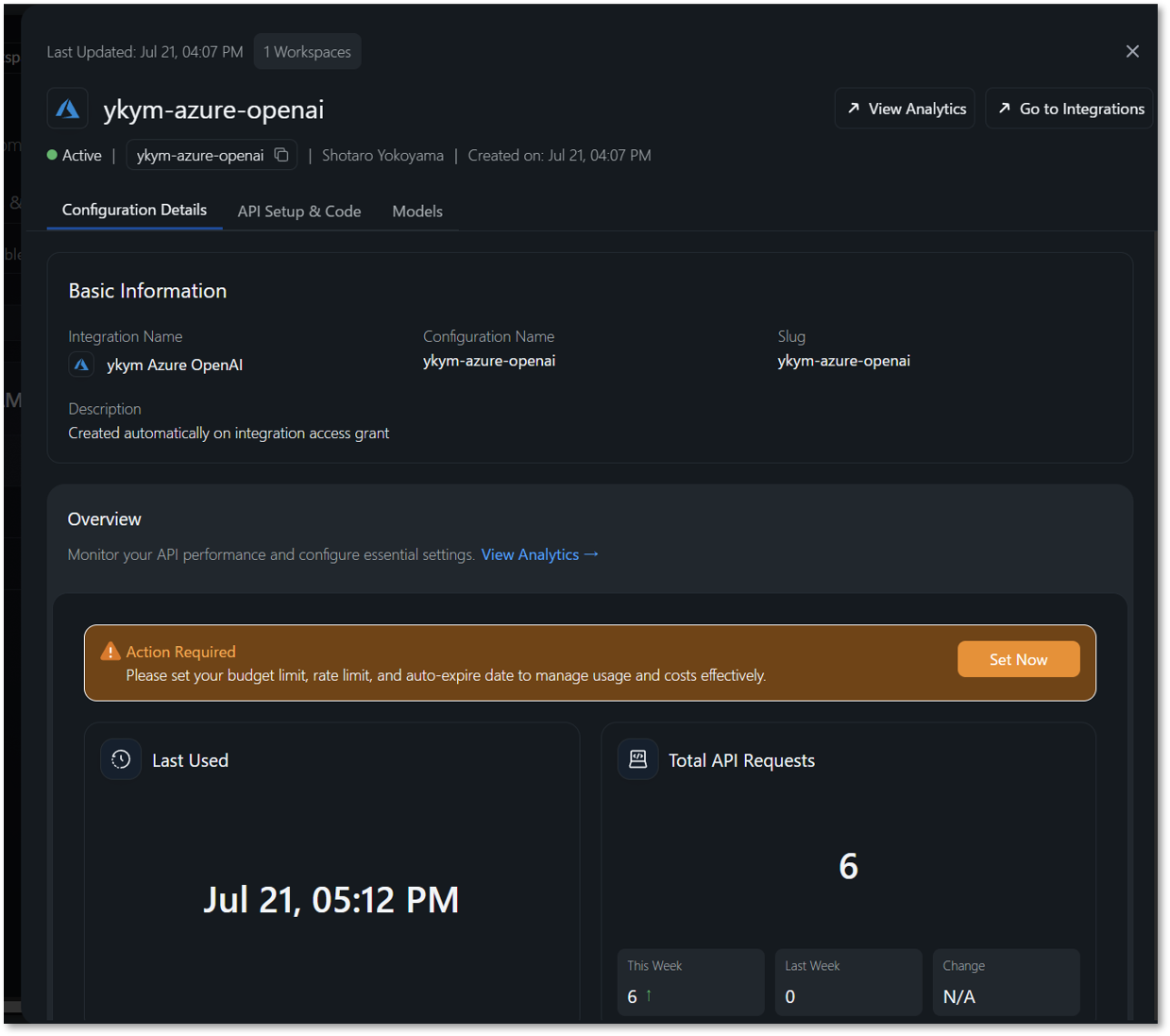Click the Azure icon next to ykym Azure OpenAI
The width and height of the screenshot is (1170, 1036).
click(x=81, y=365)
